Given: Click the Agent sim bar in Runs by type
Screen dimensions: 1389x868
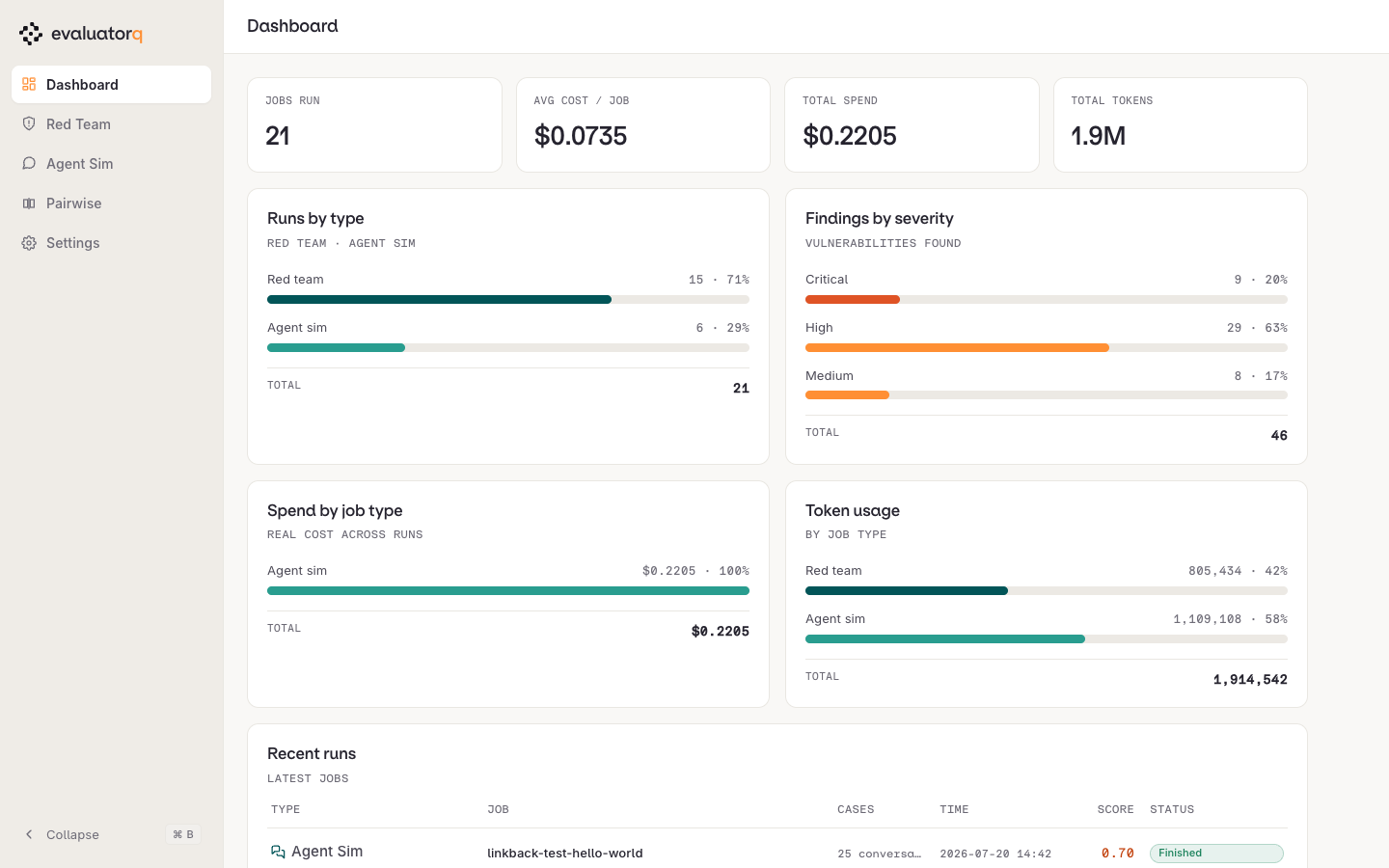Looking at the screenshot, I should [508, 347].
